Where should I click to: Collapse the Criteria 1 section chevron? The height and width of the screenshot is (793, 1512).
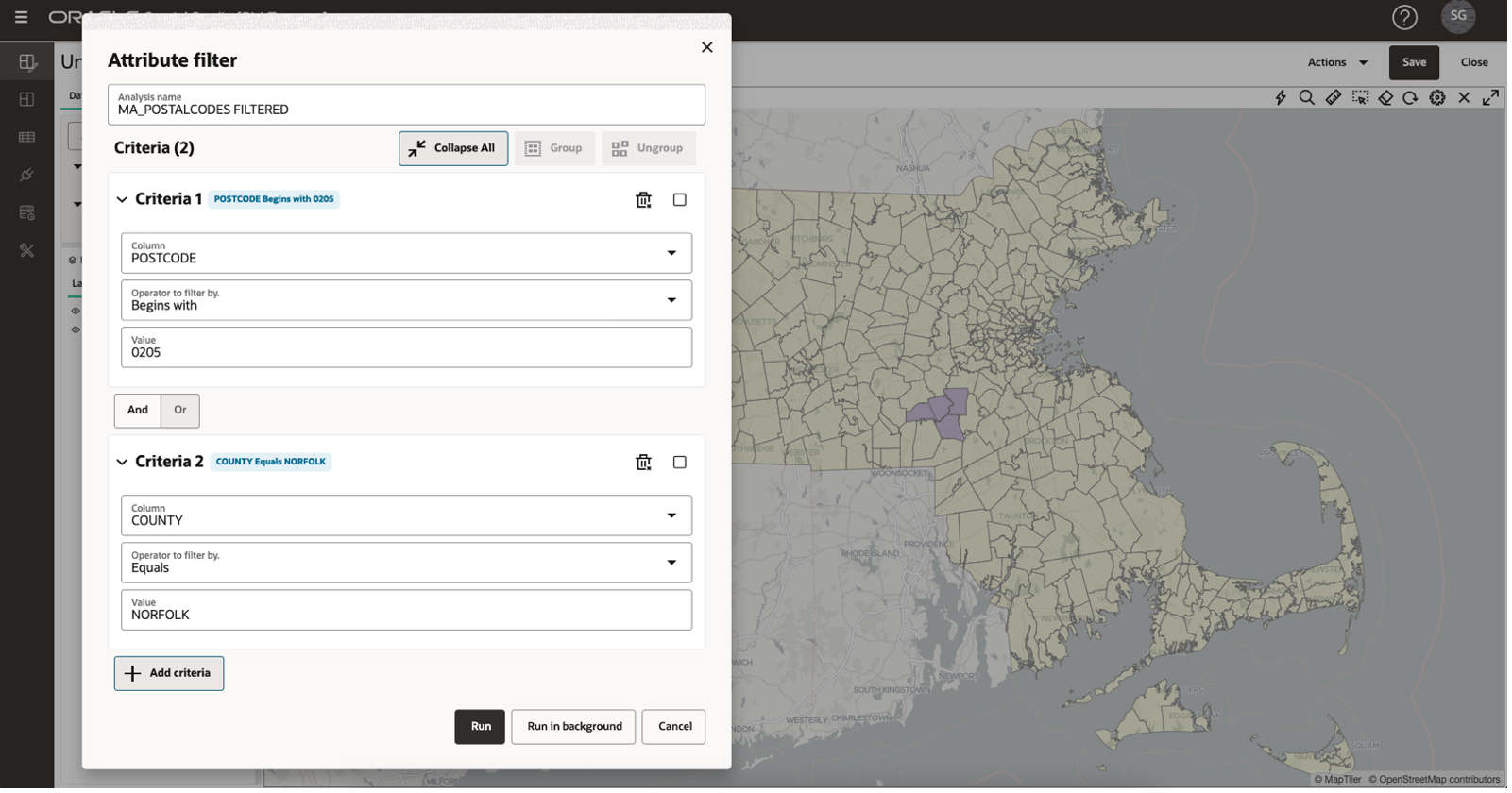click(122, 200)
